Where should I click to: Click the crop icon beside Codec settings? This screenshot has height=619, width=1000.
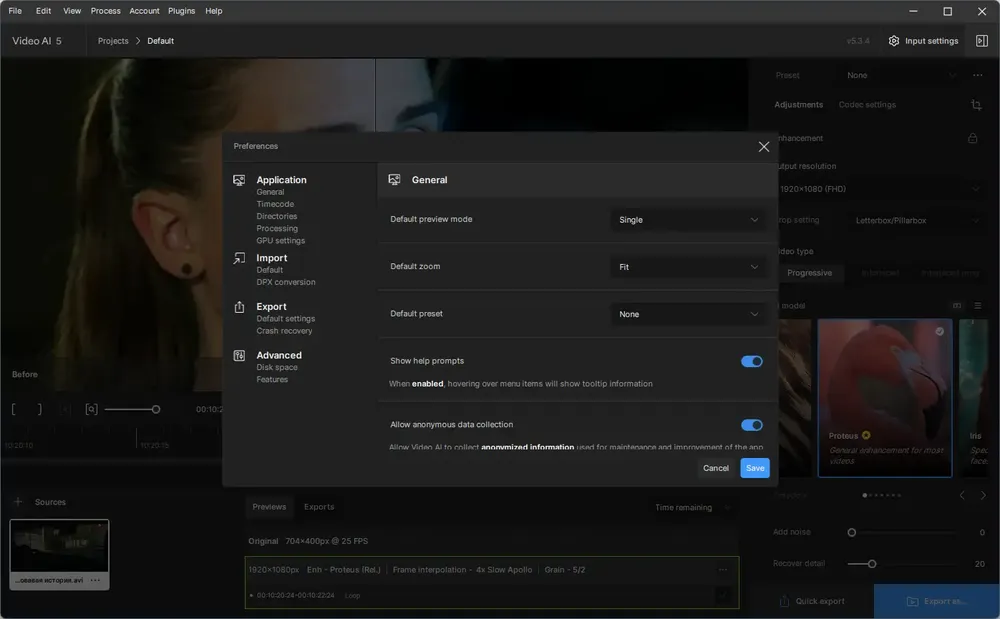[976, 105]
